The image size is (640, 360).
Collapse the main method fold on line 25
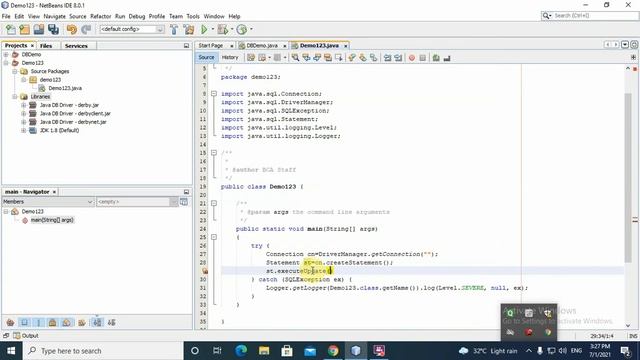click(x=213, y=237)
